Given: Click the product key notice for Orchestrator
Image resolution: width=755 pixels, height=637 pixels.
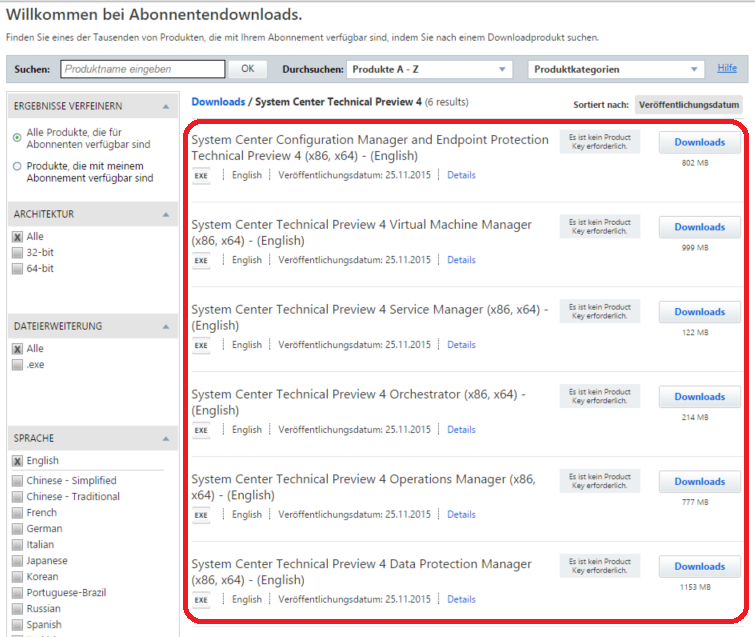Looking at the screenshot, I should click(x=599, y=396).
